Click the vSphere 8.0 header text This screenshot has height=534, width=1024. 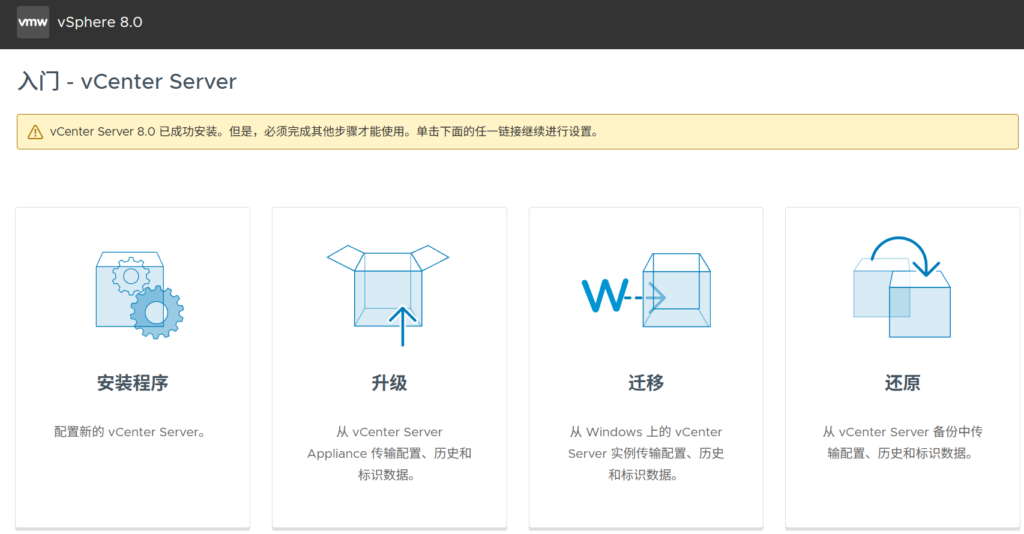(100, 22)
